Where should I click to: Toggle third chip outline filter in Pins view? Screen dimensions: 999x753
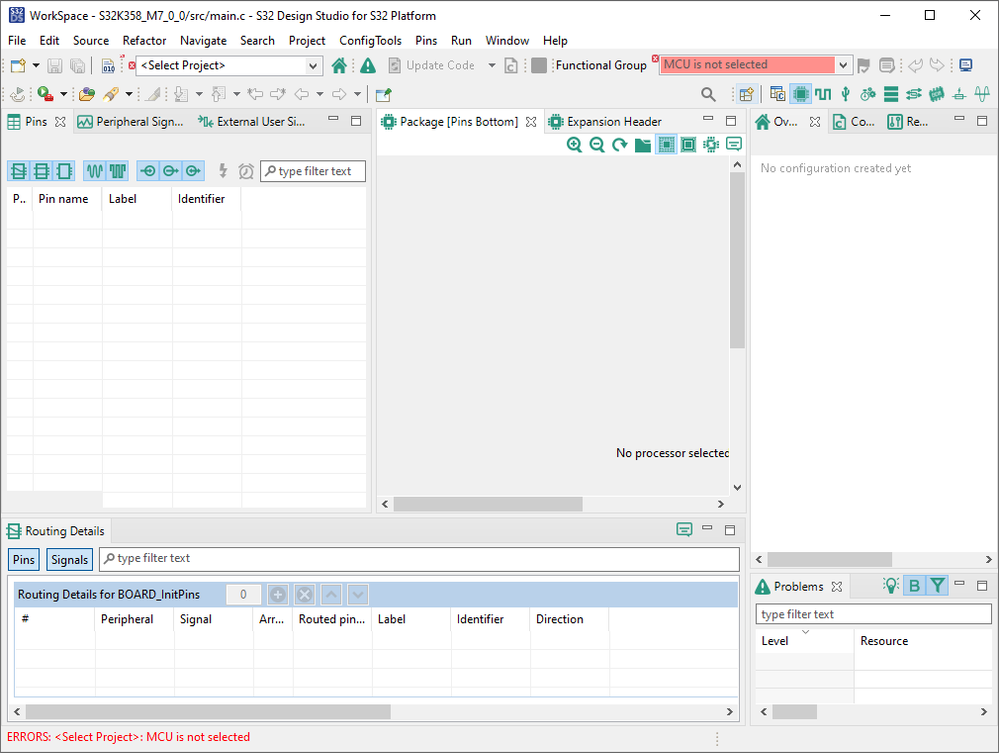[64, 171]
